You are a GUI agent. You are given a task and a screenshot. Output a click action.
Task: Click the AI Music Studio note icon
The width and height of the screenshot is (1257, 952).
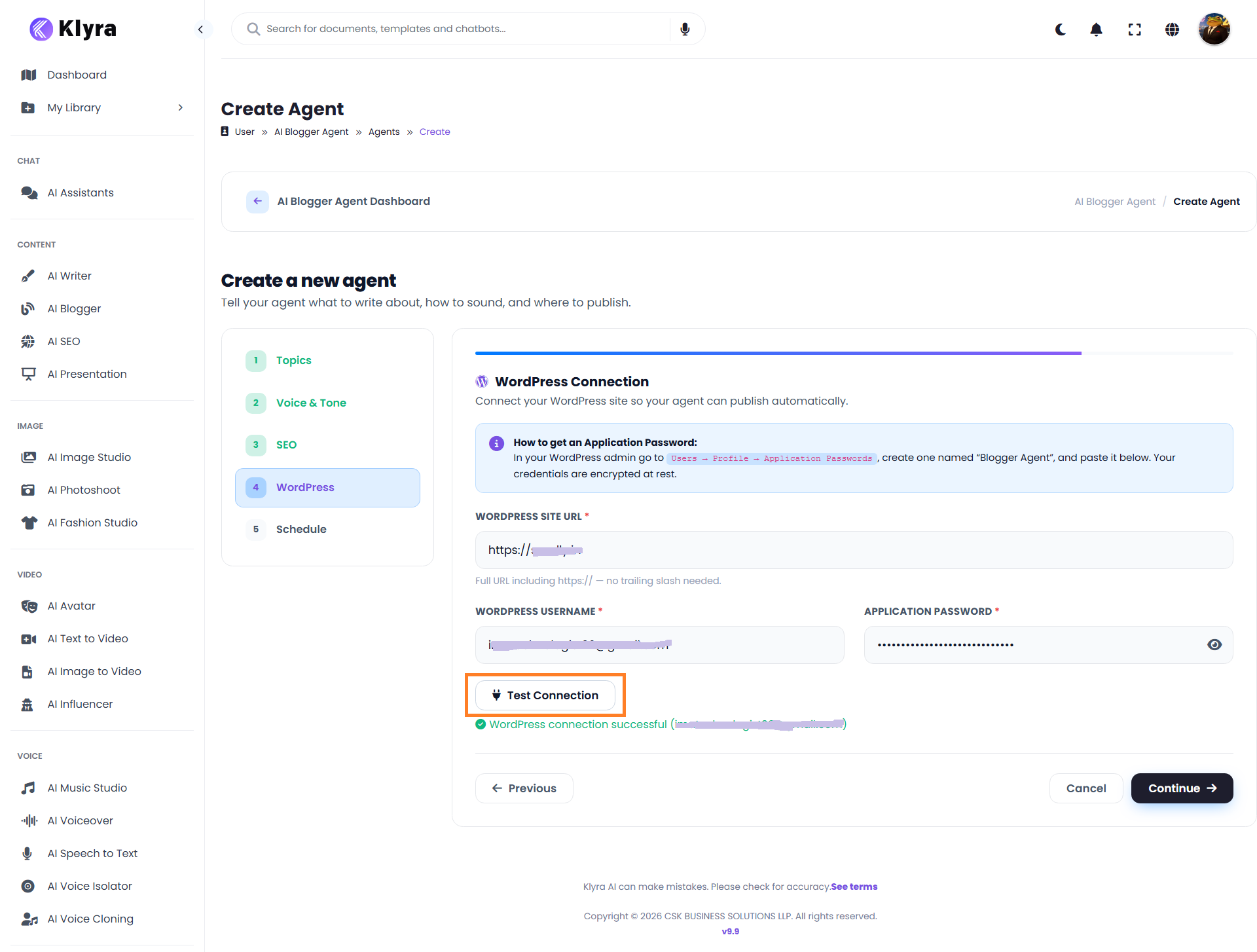28,788
